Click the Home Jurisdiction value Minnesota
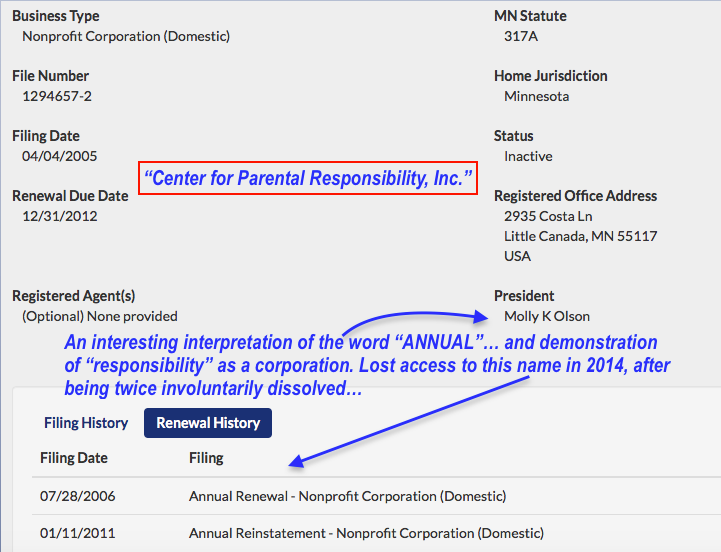Screen dimensions: 721x552 [x=537, y=96]
